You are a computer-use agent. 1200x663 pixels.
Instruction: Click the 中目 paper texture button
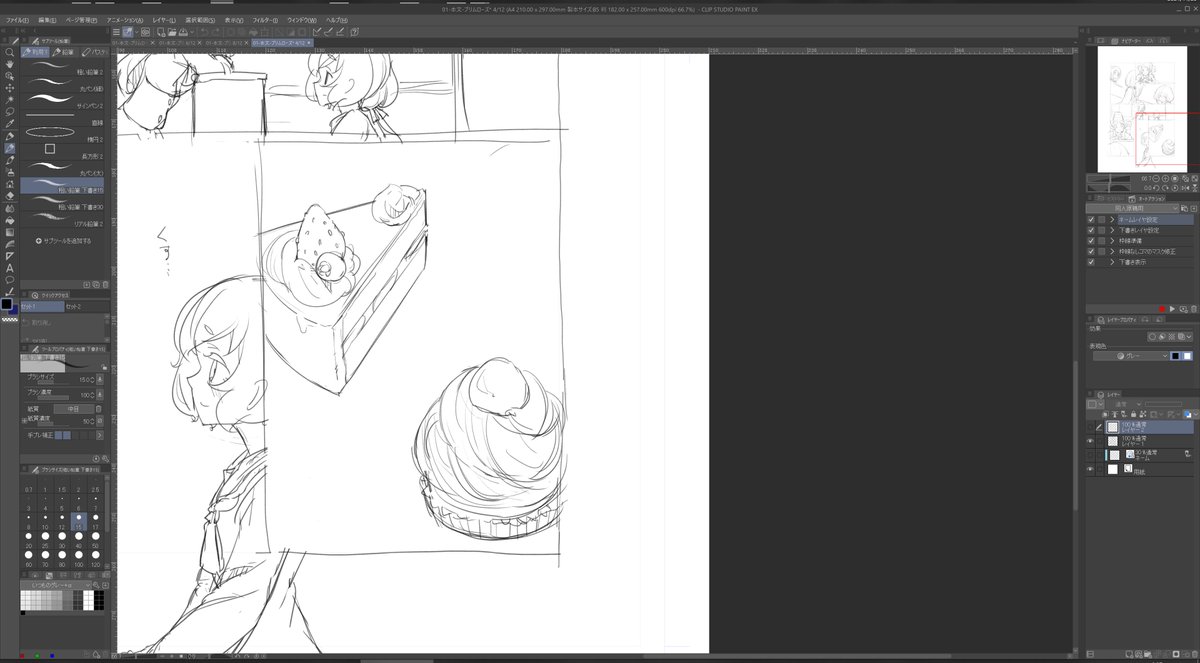tap(73, 409)
